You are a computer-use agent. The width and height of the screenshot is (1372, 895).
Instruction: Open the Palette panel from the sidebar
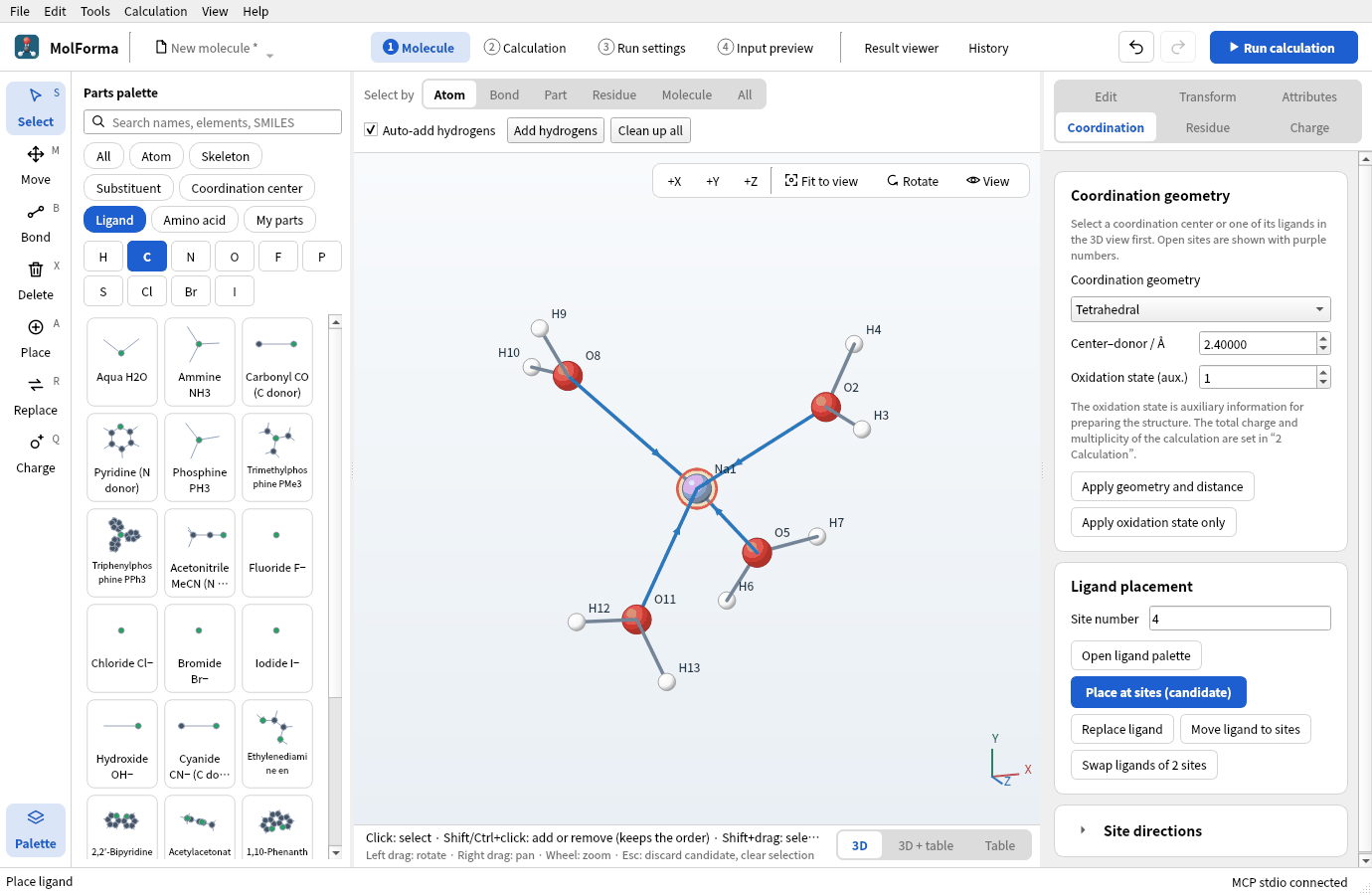(x=36, y=829)
